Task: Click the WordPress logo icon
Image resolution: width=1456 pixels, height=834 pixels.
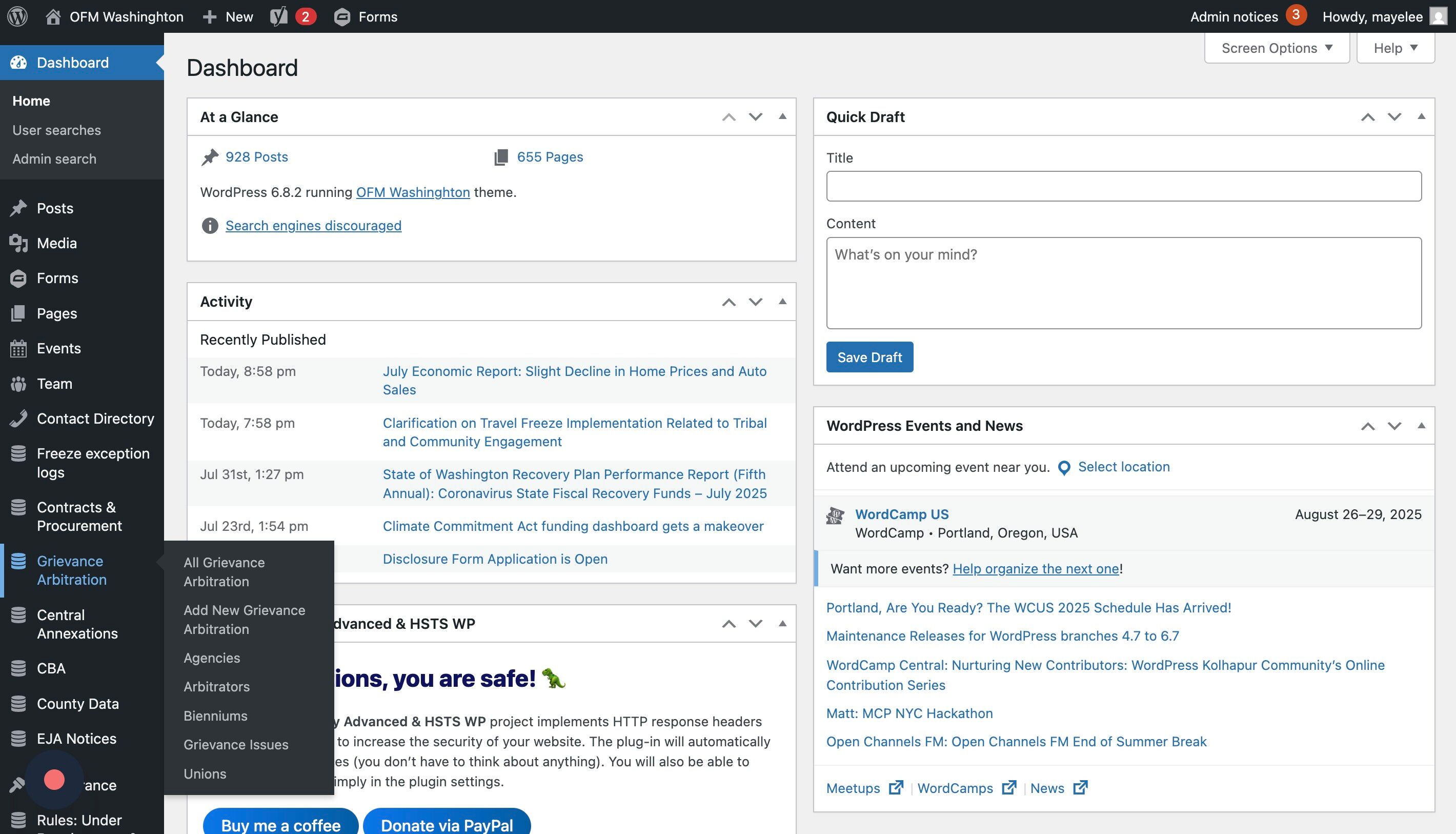Action: coord(18,16)
